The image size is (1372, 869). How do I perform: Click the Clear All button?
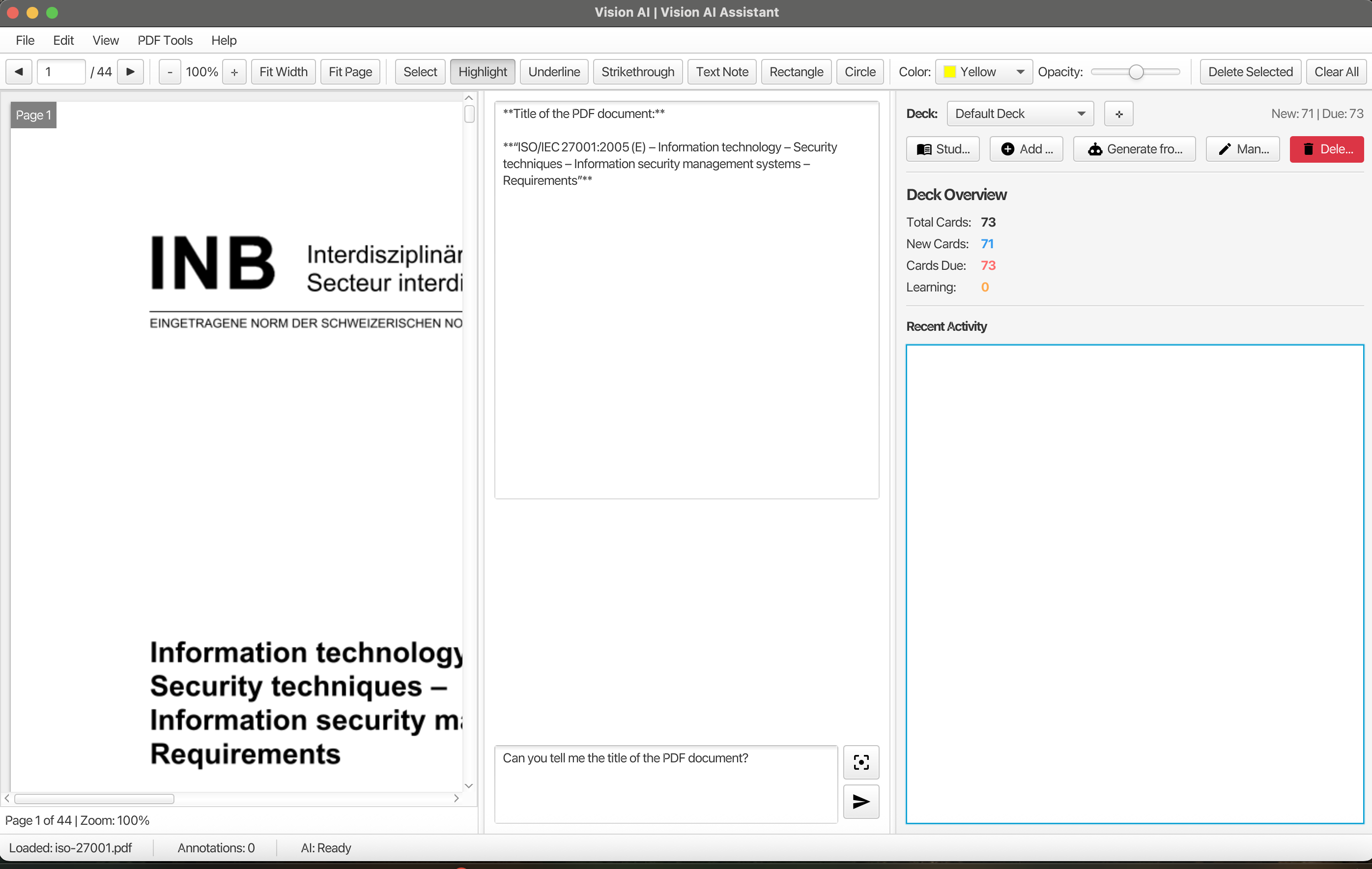click(x=1336, y=72)
